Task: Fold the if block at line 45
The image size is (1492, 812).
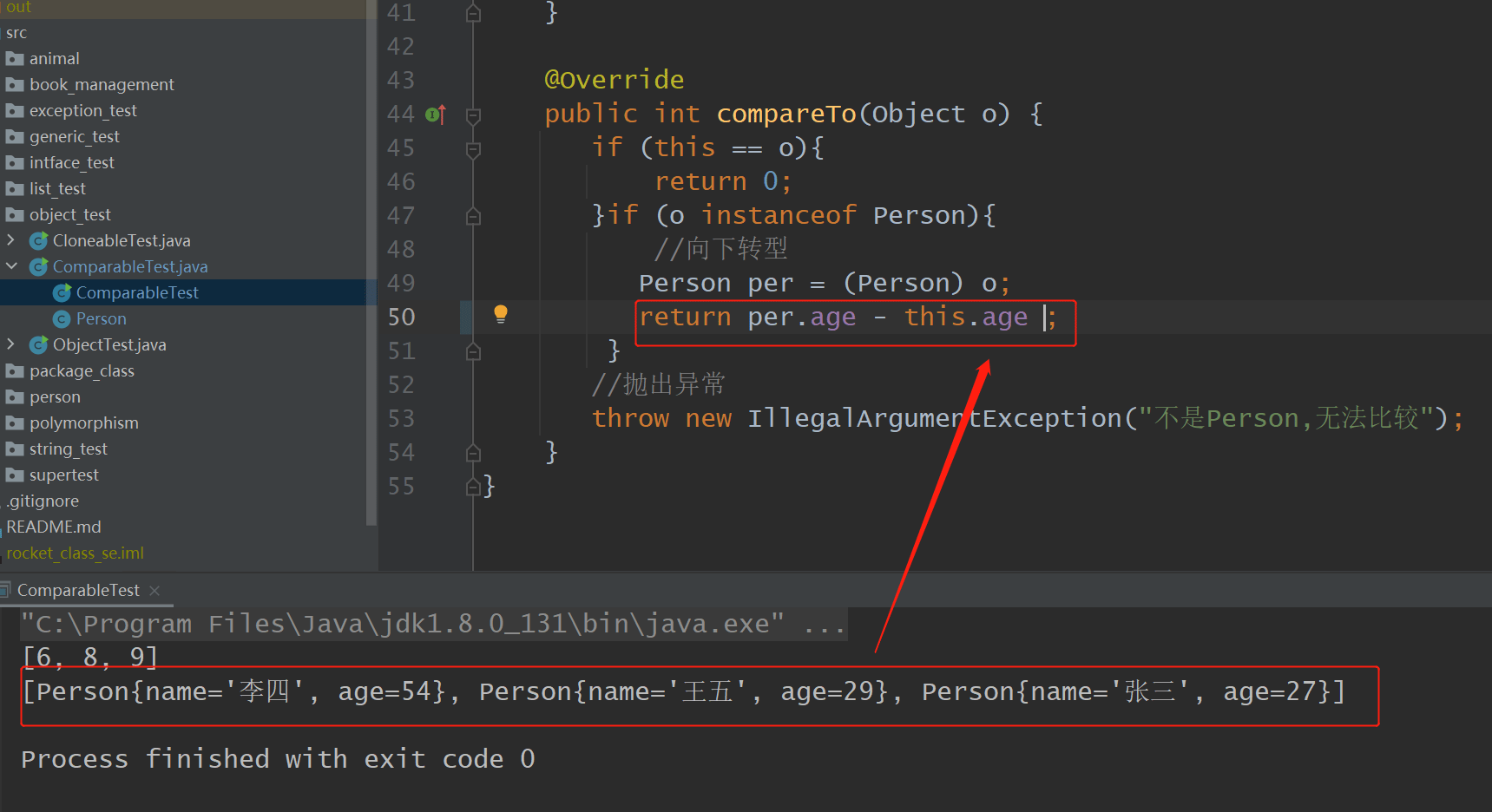Action: [x=473, y=149]
